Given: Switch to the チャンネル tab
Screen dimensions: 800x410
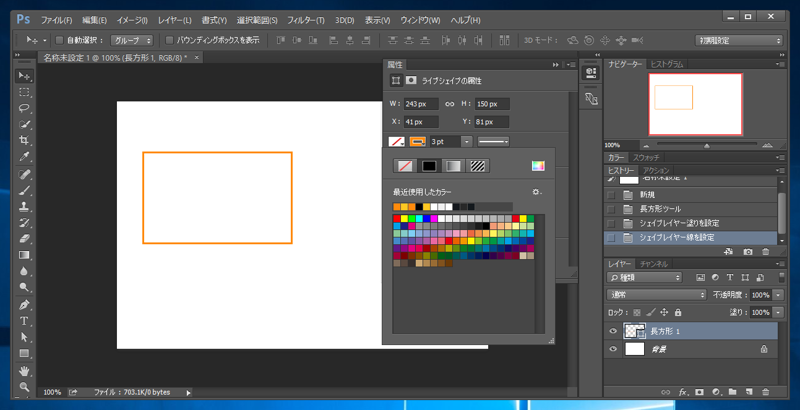Looking at the screenshot, I should tap(654, 264).
